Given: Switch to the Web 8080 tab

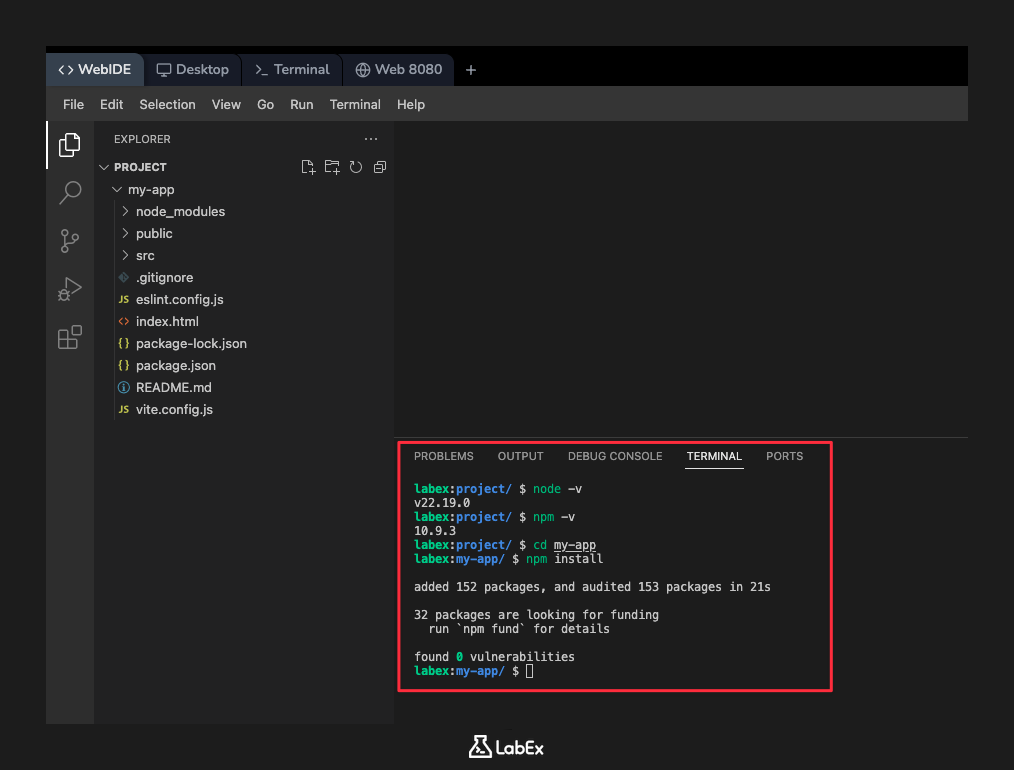Looking at the screenshot, I should 399,69.
